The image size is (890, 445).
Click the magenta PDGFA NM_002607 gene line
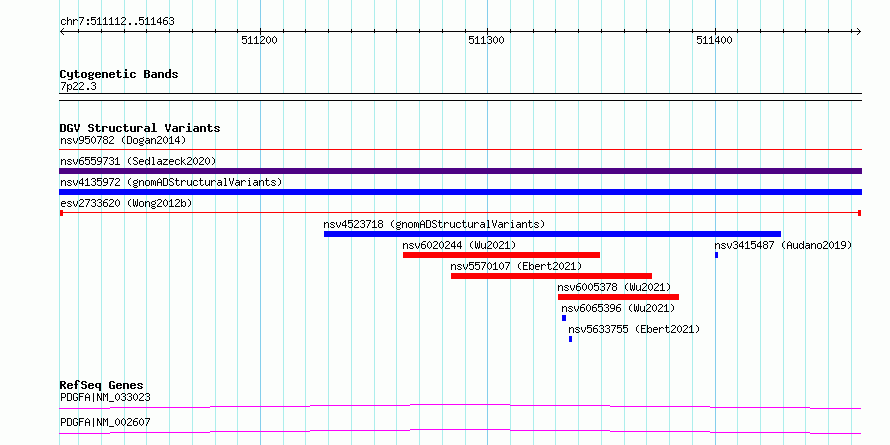tap(460, 431)
